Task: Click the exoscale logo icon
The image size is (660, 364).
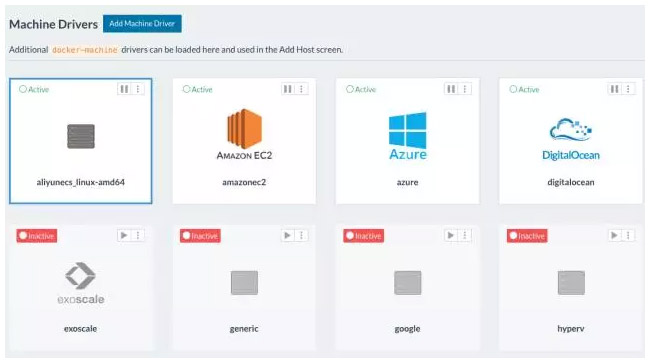Action: 81,283
